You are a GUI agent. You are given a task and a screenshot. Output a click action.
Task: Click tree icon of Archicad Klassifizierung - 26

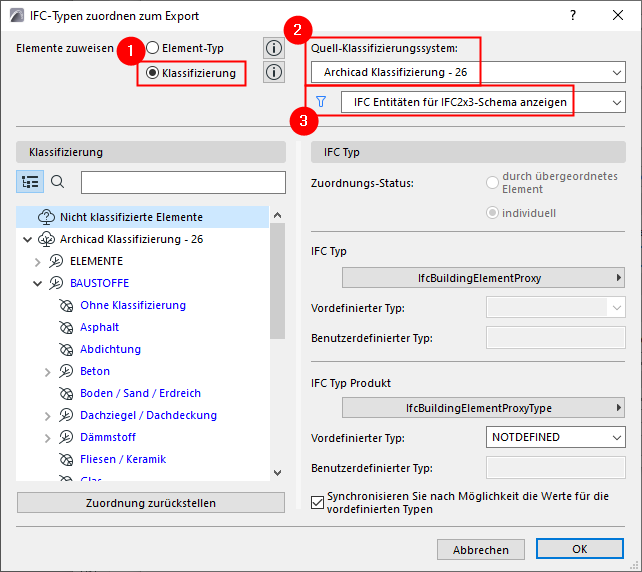point(46,239)
